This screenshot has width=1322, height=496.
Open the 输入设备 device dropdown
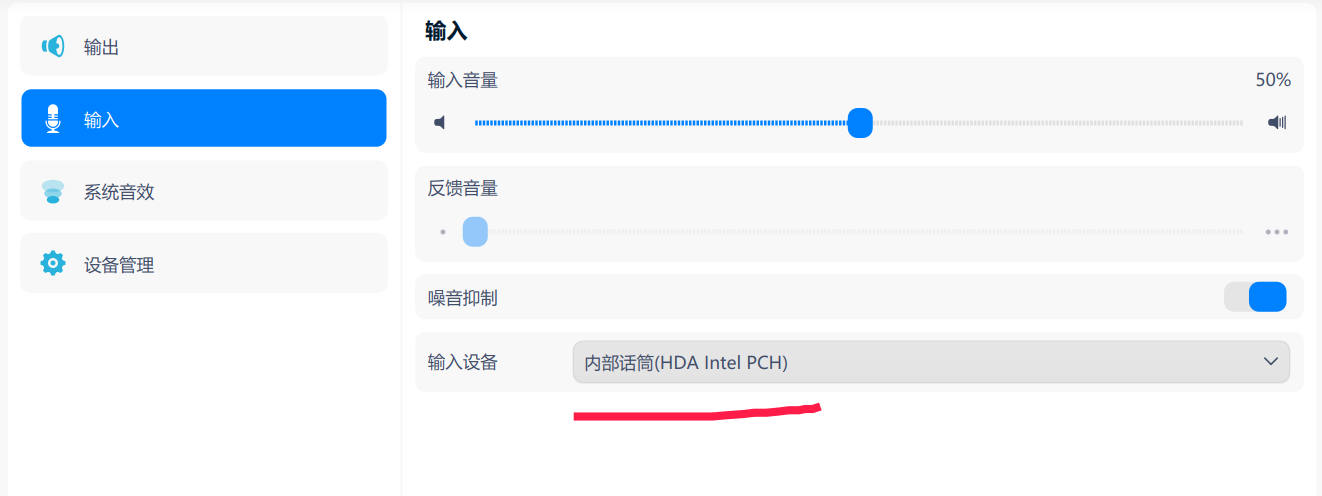(930, 362)
